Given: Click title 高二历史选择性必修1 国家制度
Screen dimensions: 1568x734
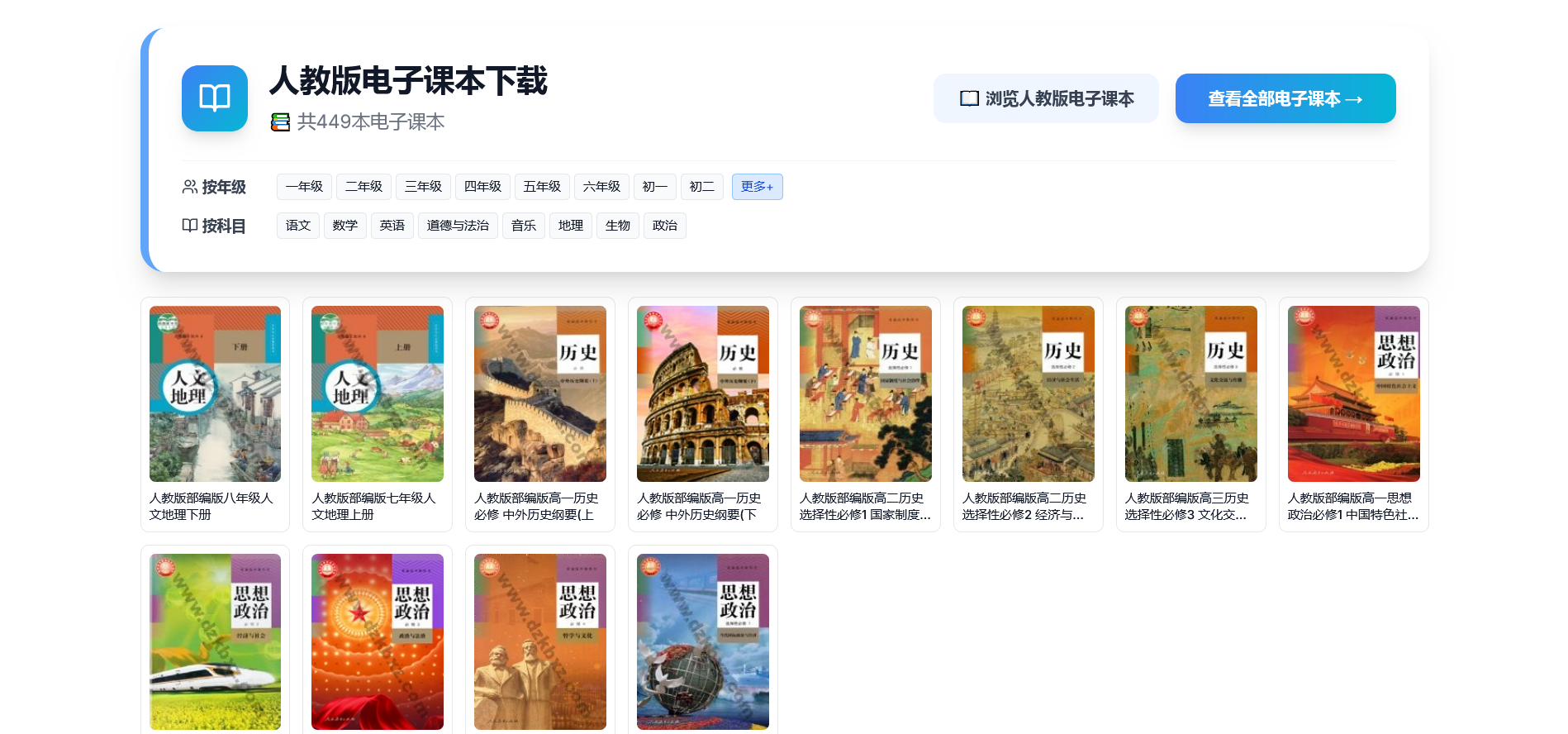Looking at the screenshot, I should click(865, 506).
